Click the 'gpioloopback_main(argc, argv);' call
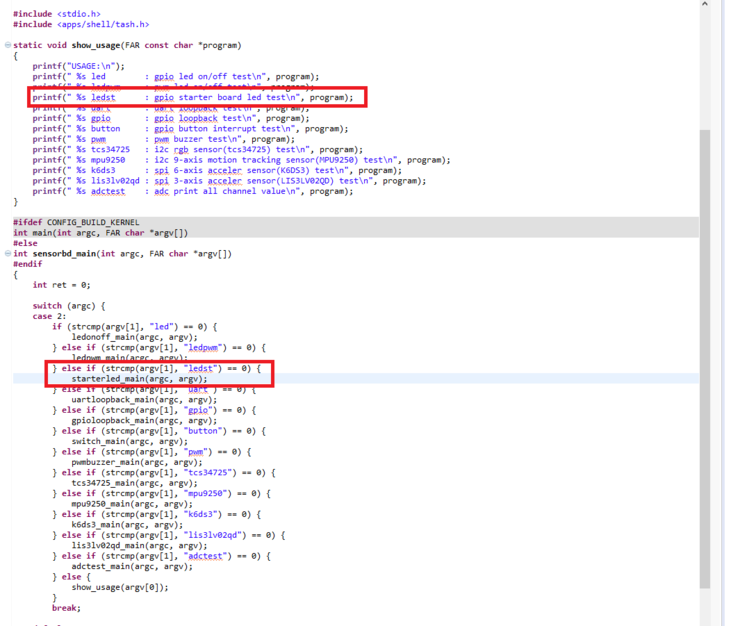 (144, 420)
